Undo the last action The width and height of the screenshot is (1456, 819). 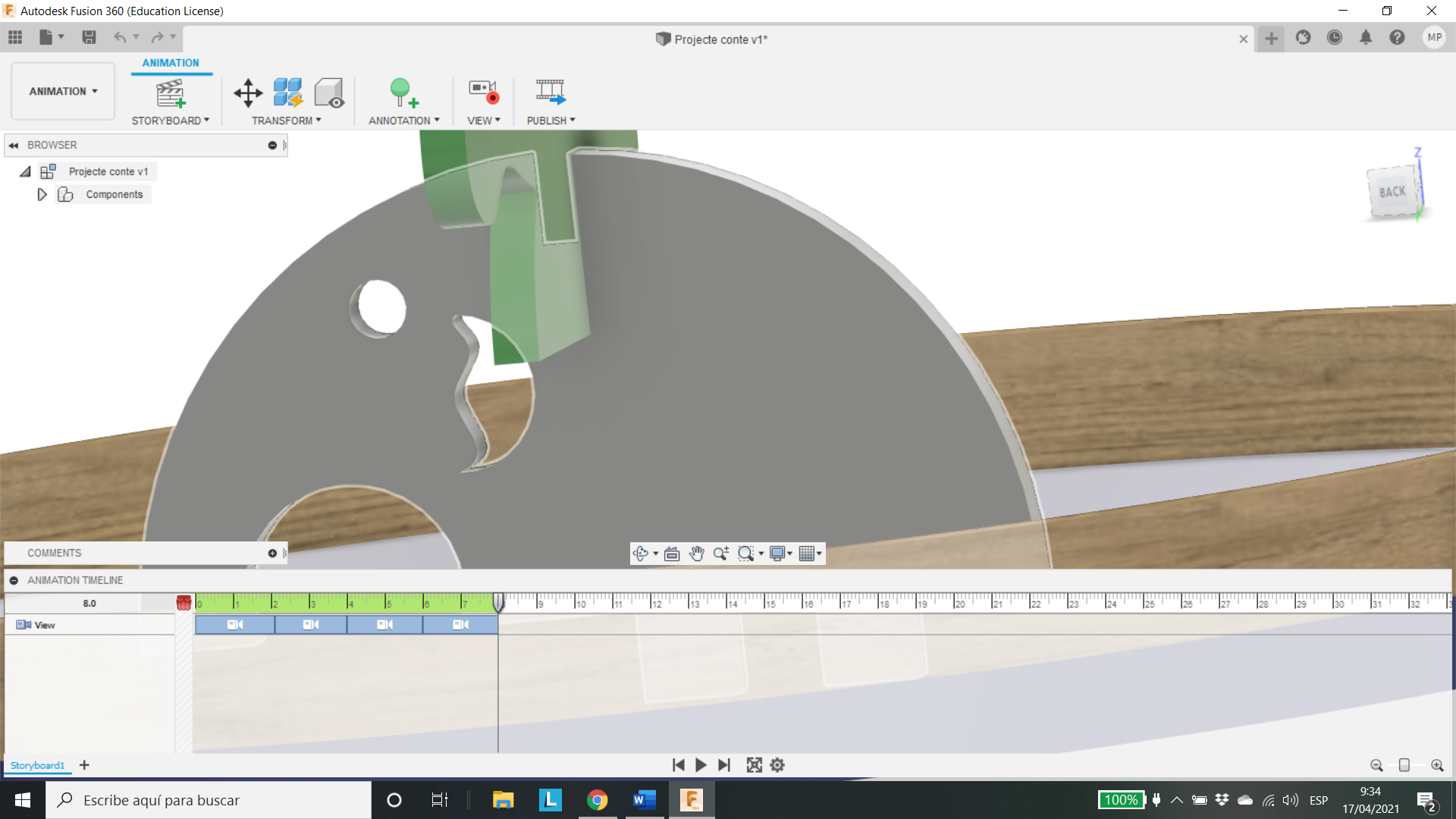point(120,37)
